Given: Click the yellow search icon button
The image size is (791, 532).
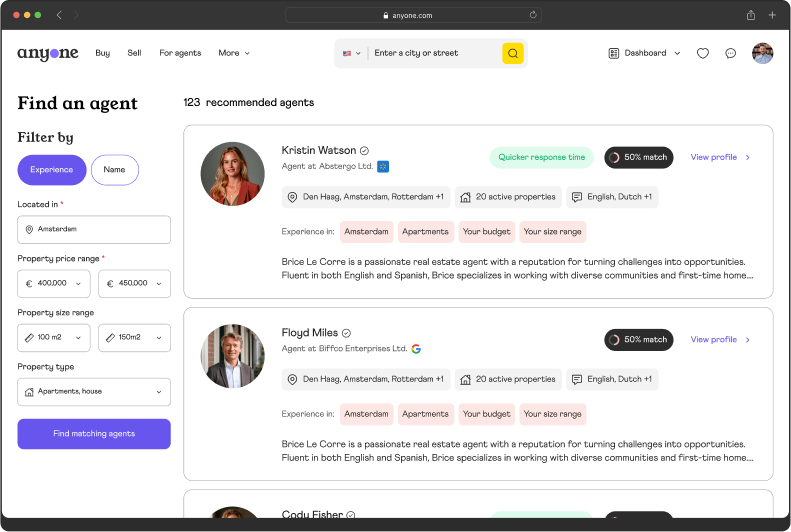Looking at the screenshot, I should (x=512, y=53).
